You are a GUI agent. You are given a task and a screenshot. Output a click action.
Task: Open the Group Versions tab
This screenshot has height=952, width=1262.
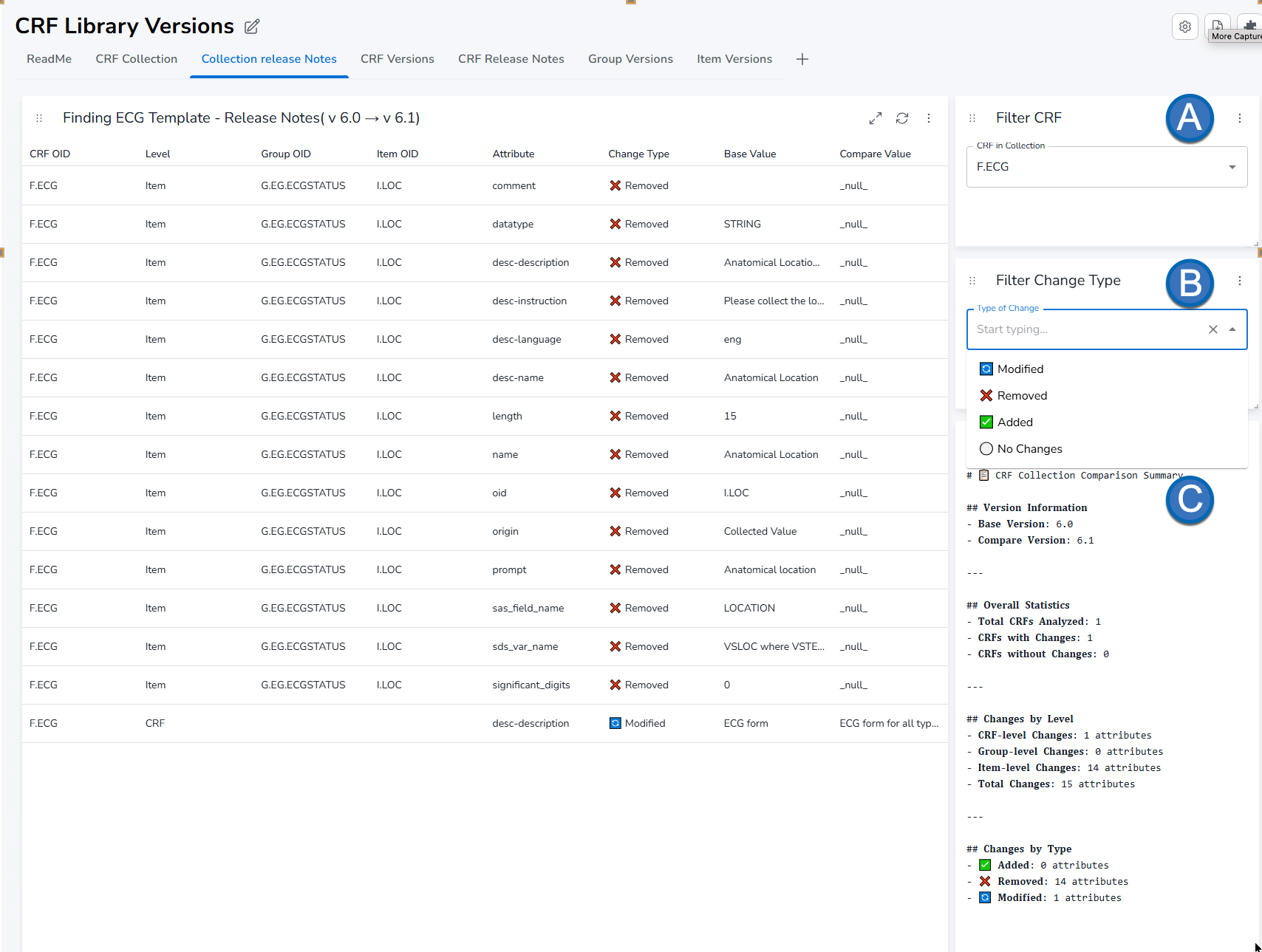[x=630, y=59]
